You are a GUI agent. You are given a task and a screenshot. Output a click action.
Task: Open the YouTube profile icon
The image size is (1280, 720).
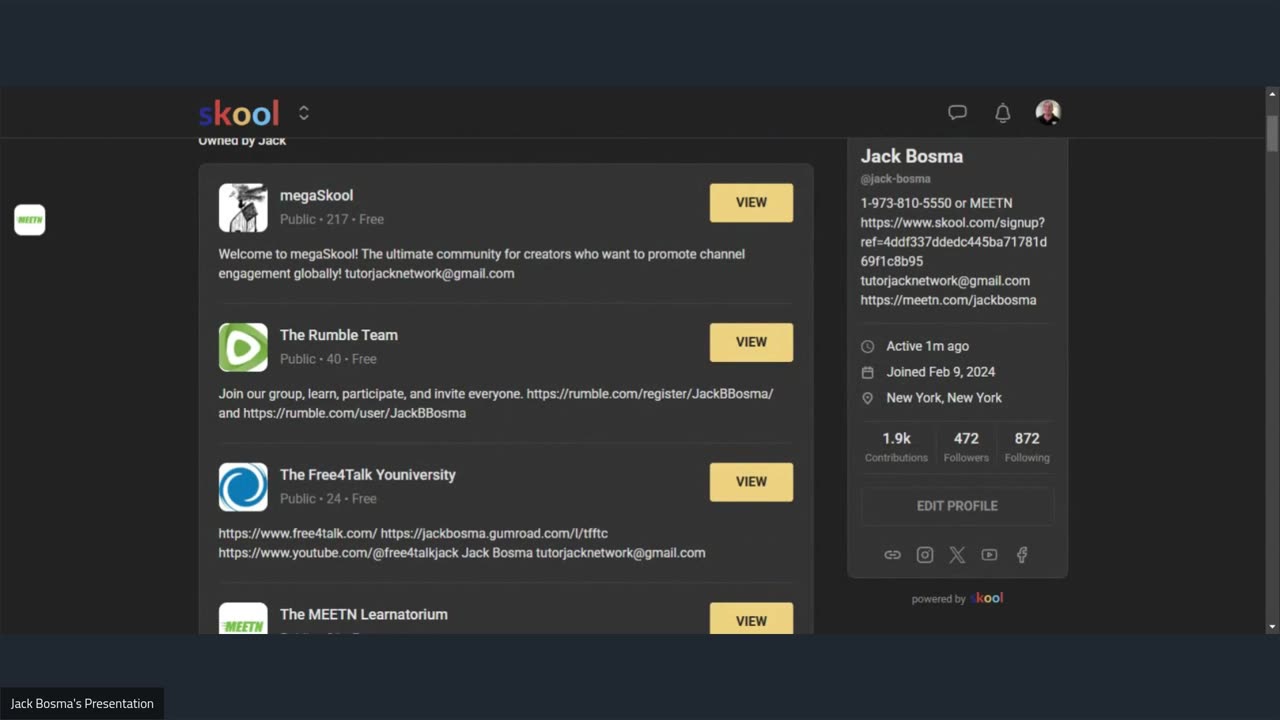click(989, 555)
